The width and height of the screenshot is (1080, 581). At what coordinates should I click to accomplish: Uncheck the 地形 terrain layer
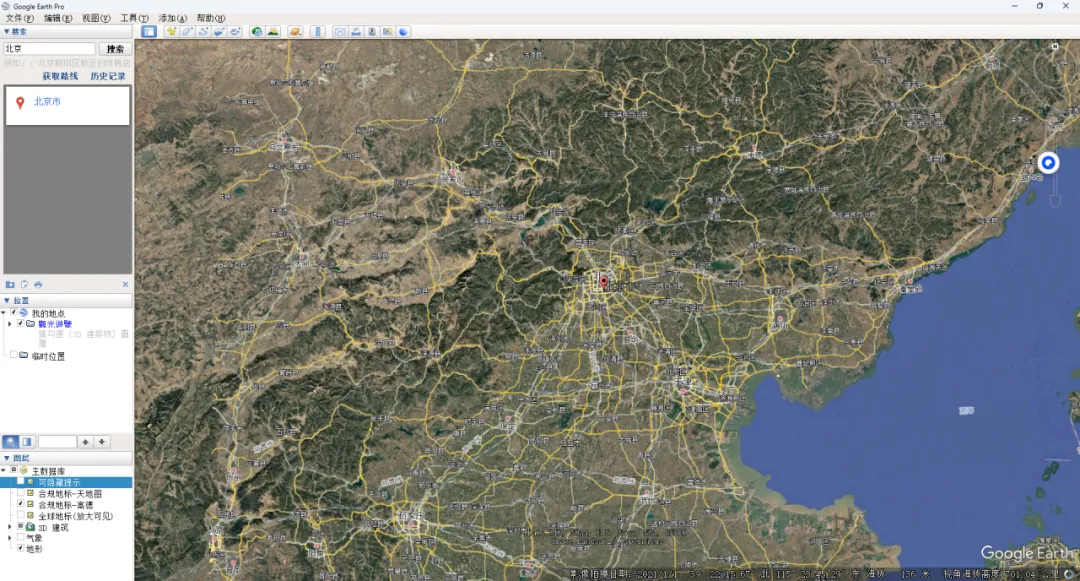tap(21, 548)
